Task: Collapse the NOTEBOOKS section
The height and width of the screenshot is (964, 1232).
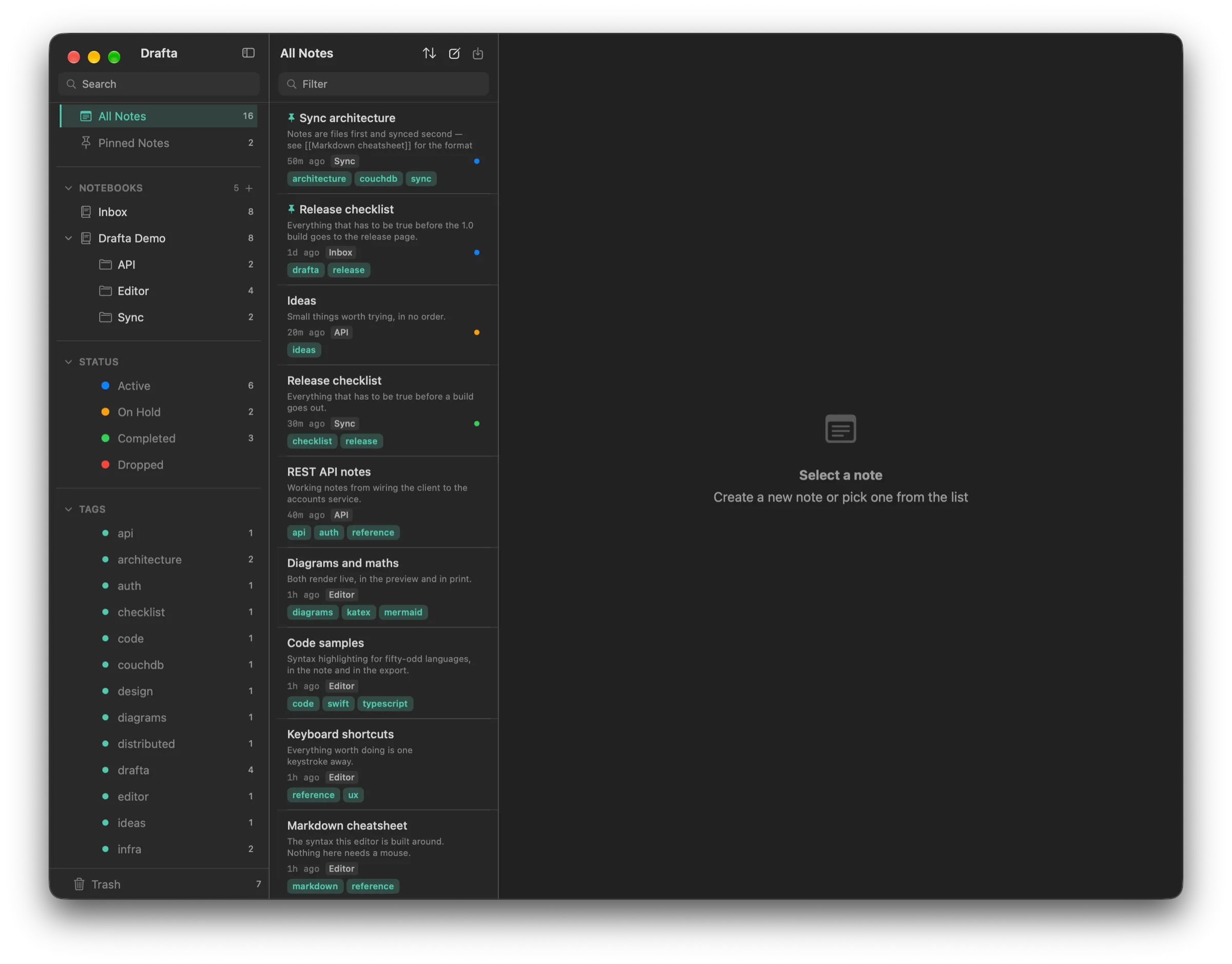Action: [68, 188]
